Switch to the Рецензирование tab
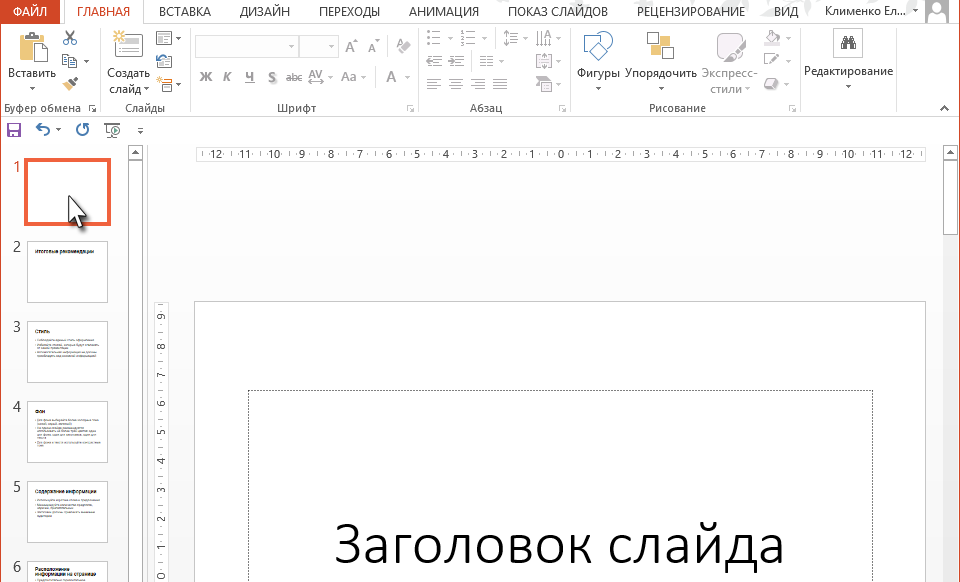The width and height of the screenshot is (960, 582). pos(691,12)
